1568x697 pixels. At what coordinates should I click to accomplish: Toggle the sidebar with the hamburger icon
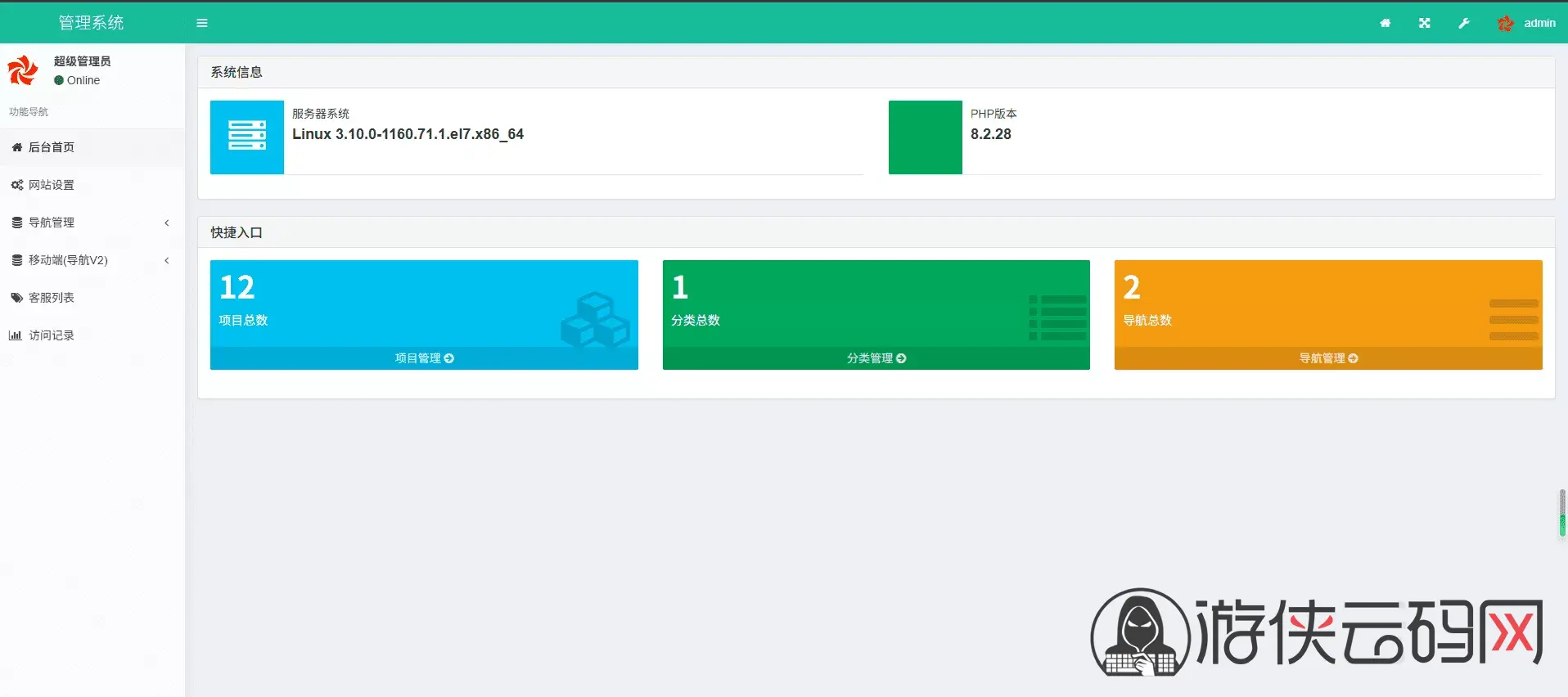(202, 23)
